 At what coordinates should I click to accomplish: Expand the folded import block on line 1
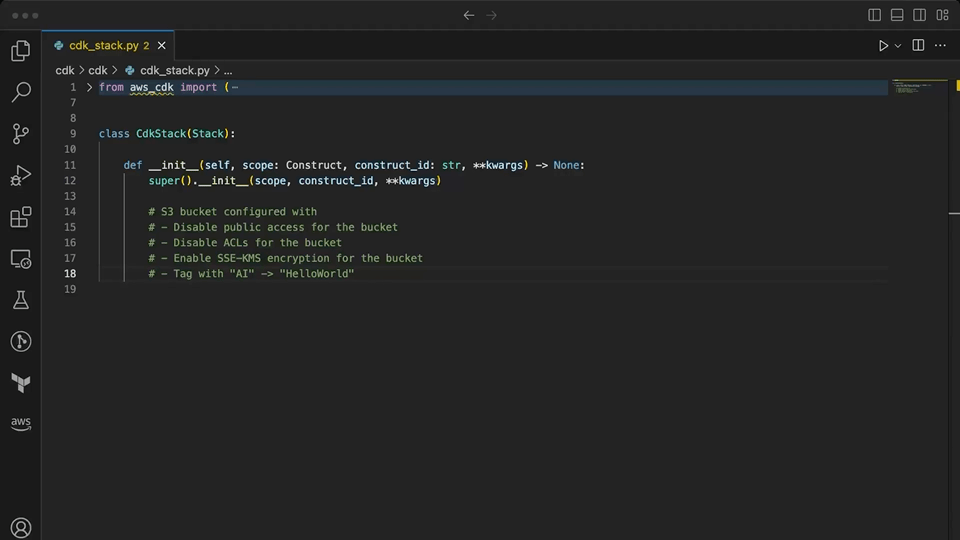coord(89,87)
